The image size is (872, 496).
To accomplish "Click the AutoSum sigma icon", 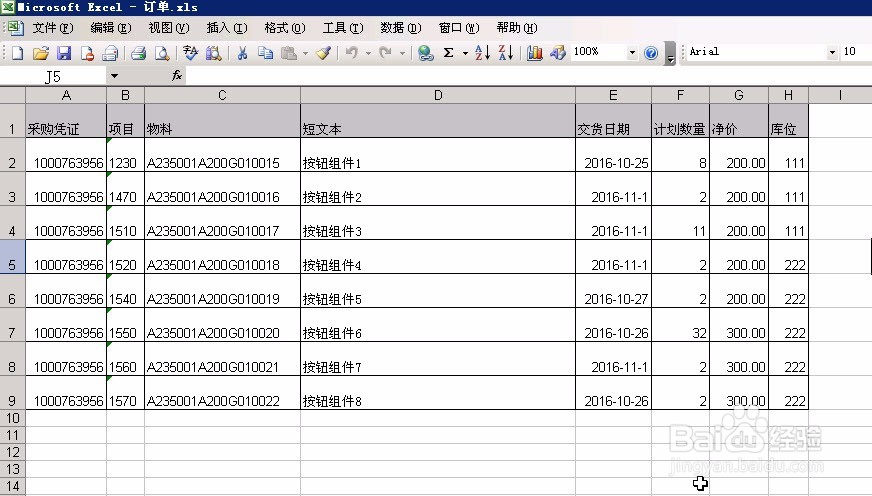I will tap(449, 53).
